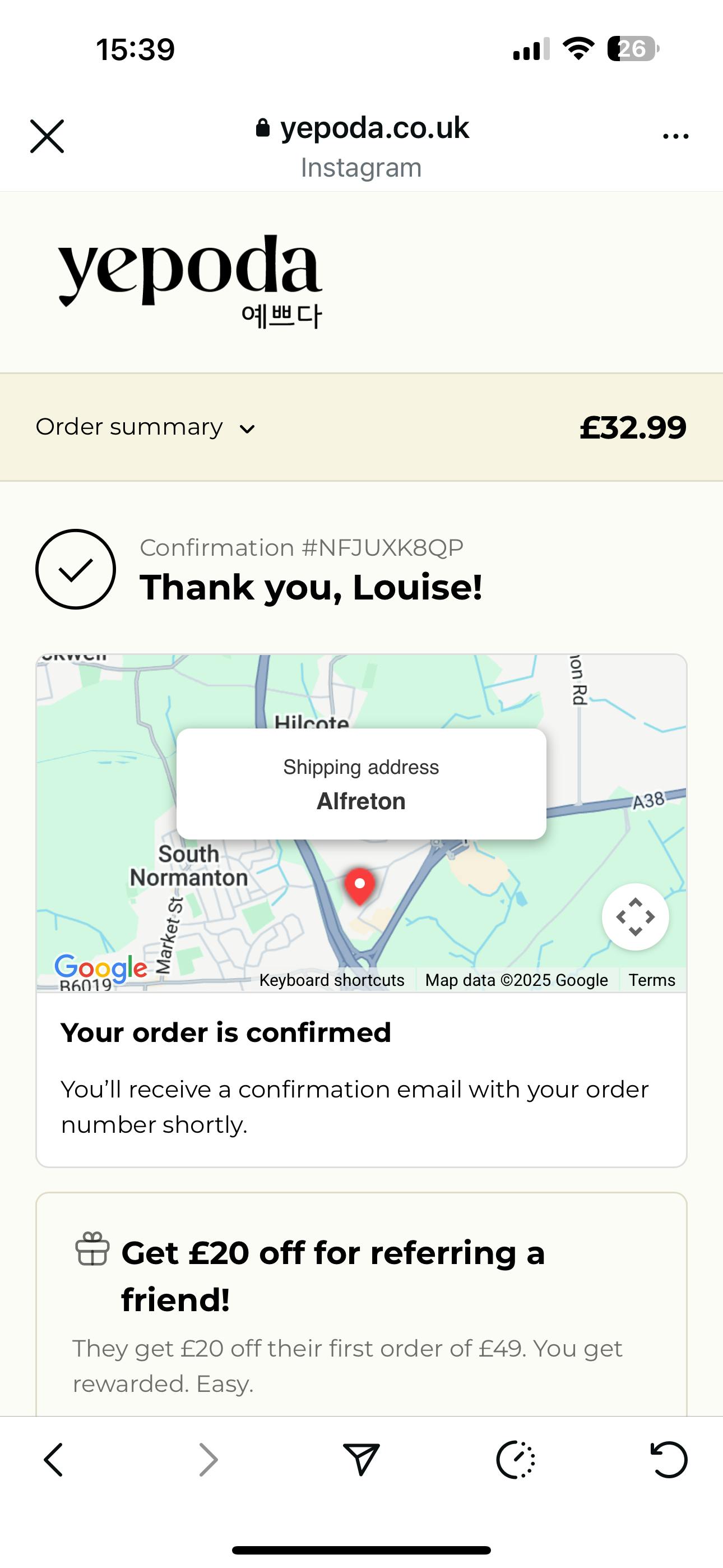Tap the Google logo on map
Image resolution: width=723 pixels, height=1568 pixels.
[x=100, y=967]
